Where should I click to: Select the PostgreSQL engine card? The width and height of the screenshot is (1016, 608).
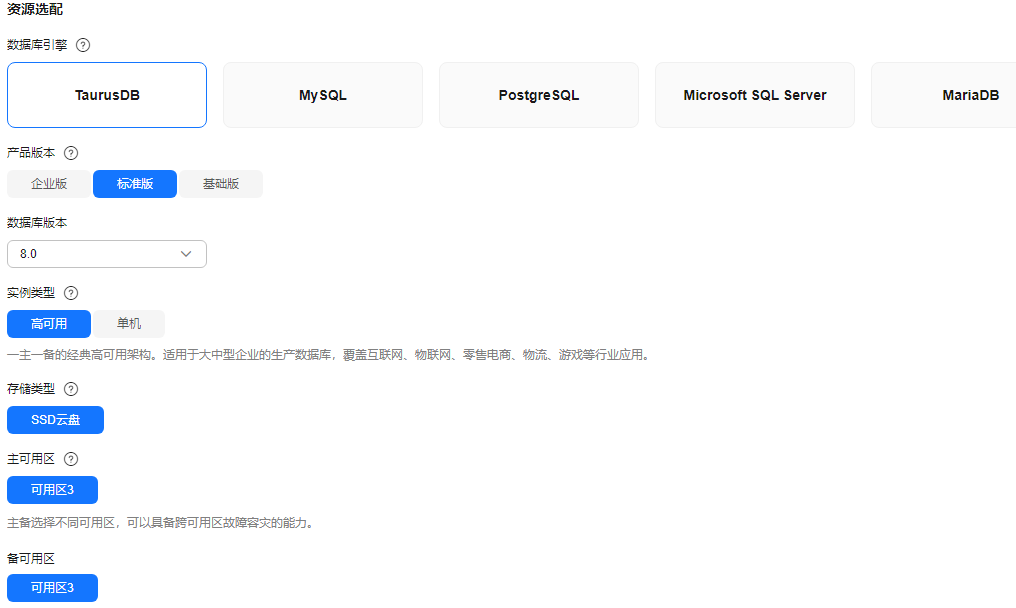click(x=538, y=95)
